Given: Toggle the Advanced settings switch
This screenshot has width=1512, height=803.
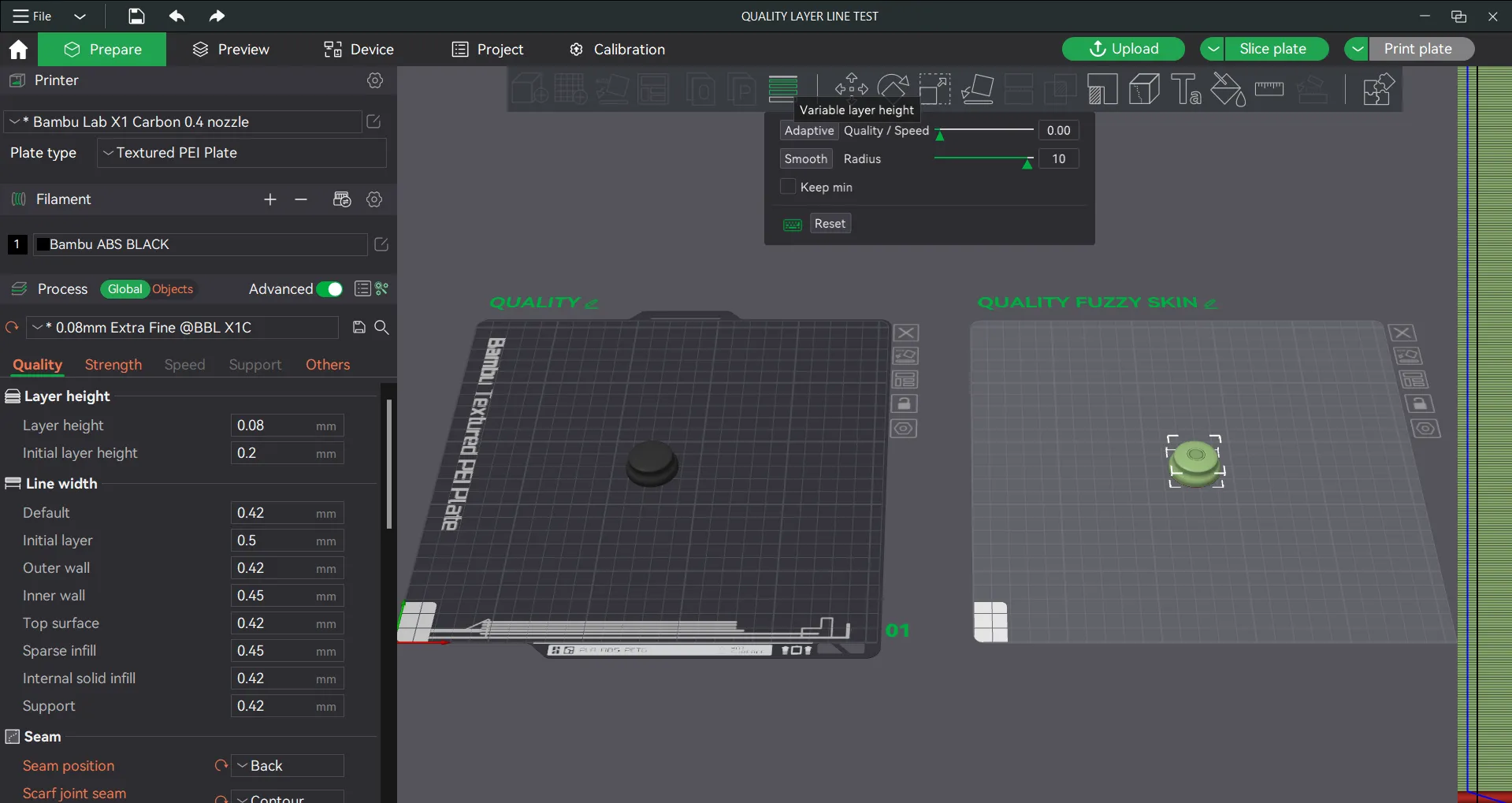Looking at the screenshot, I should [x=329, y=289].
